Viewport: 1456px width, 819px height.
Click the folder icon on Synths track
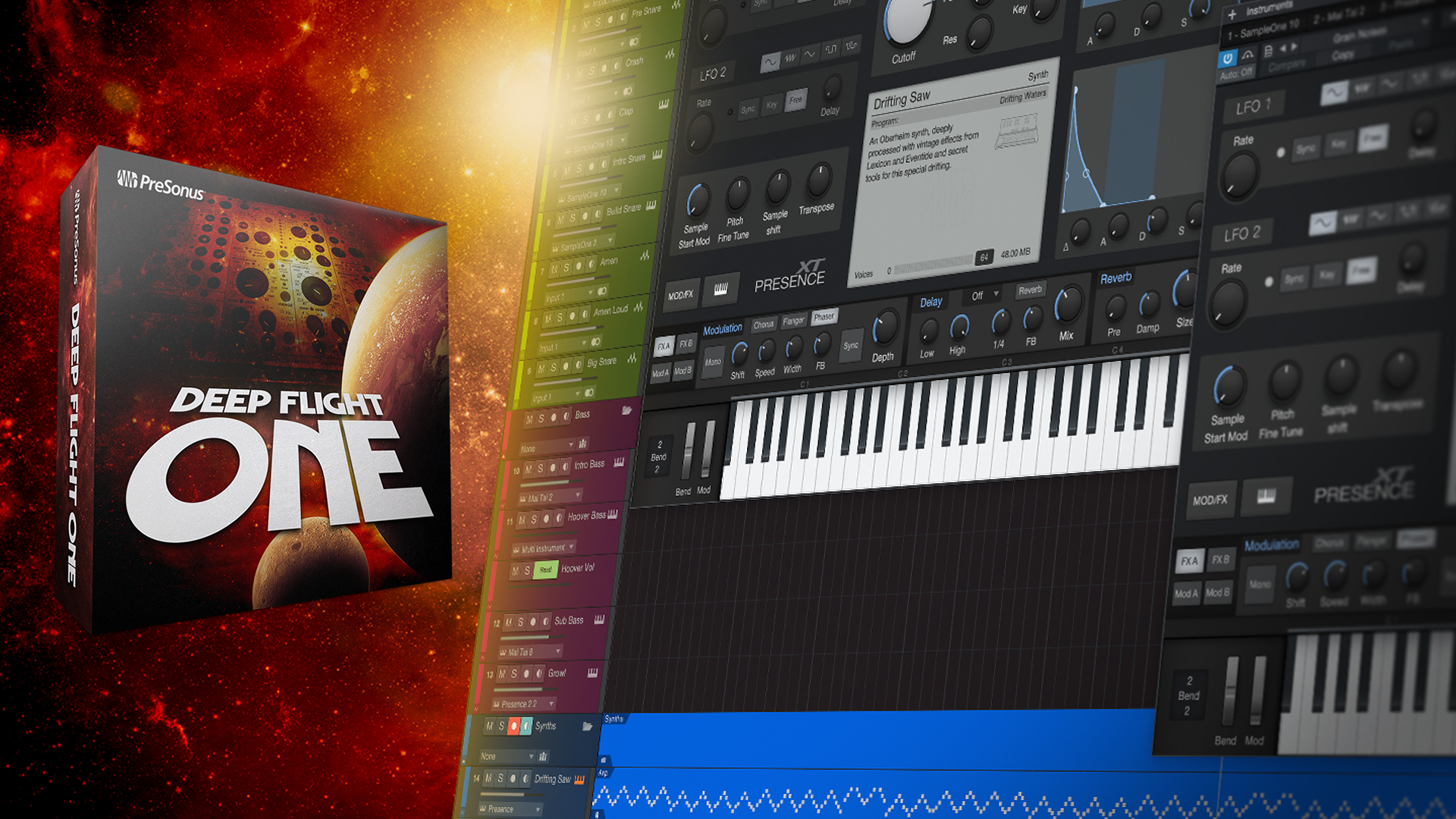click(x=587, y=726)
